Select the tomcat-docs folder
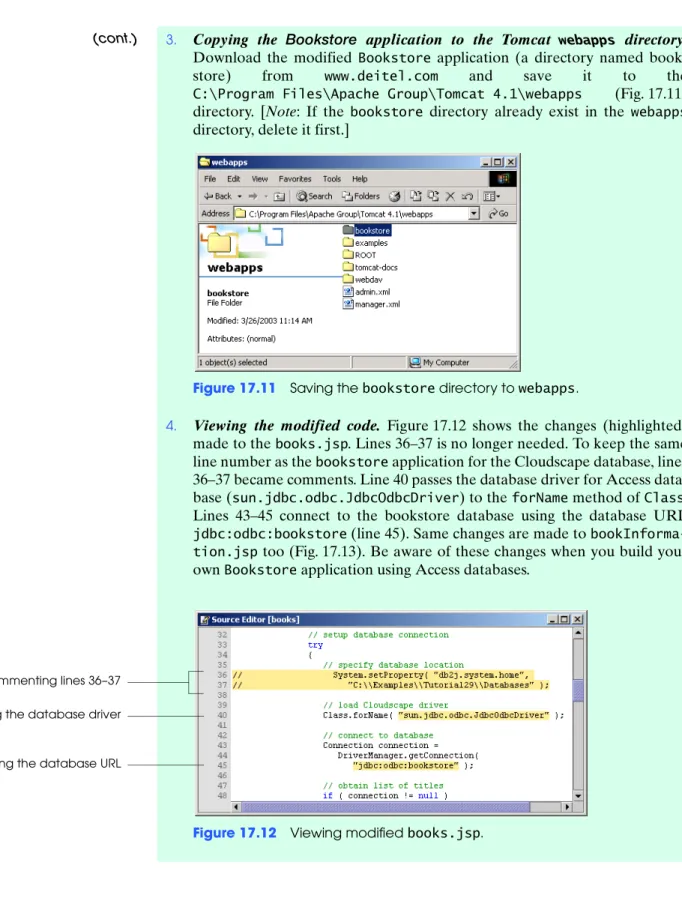This screenshot has height=904, width=682. pos(370,267)
